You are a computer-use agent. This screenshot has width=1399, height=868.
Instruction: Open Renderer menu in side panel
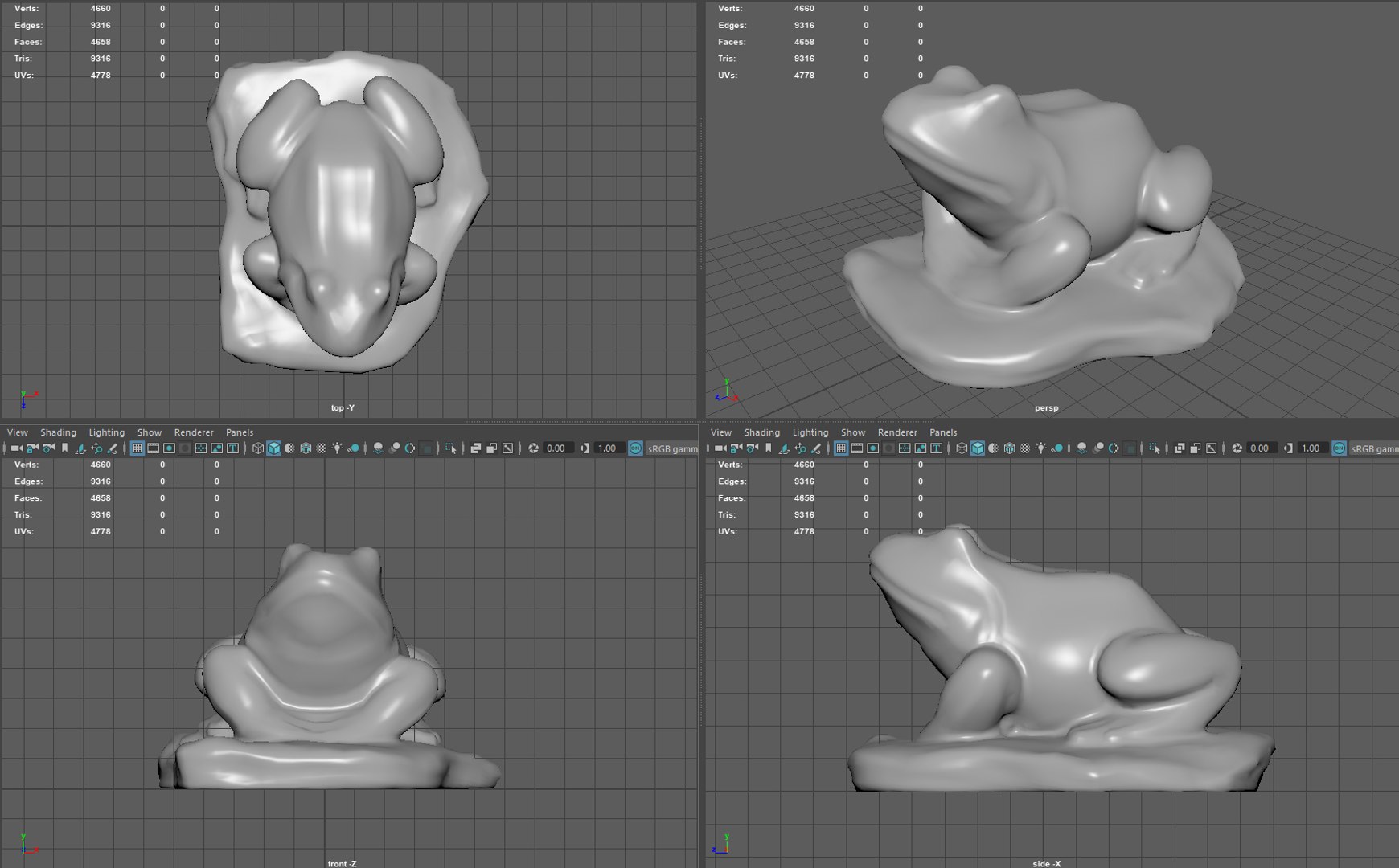coord(897,432)
